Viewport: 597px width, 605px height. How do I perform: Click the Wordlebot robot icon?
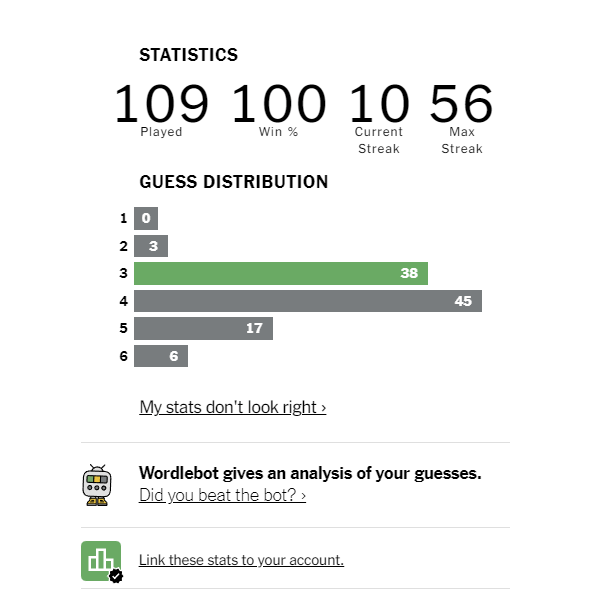(x=97, y=485)
